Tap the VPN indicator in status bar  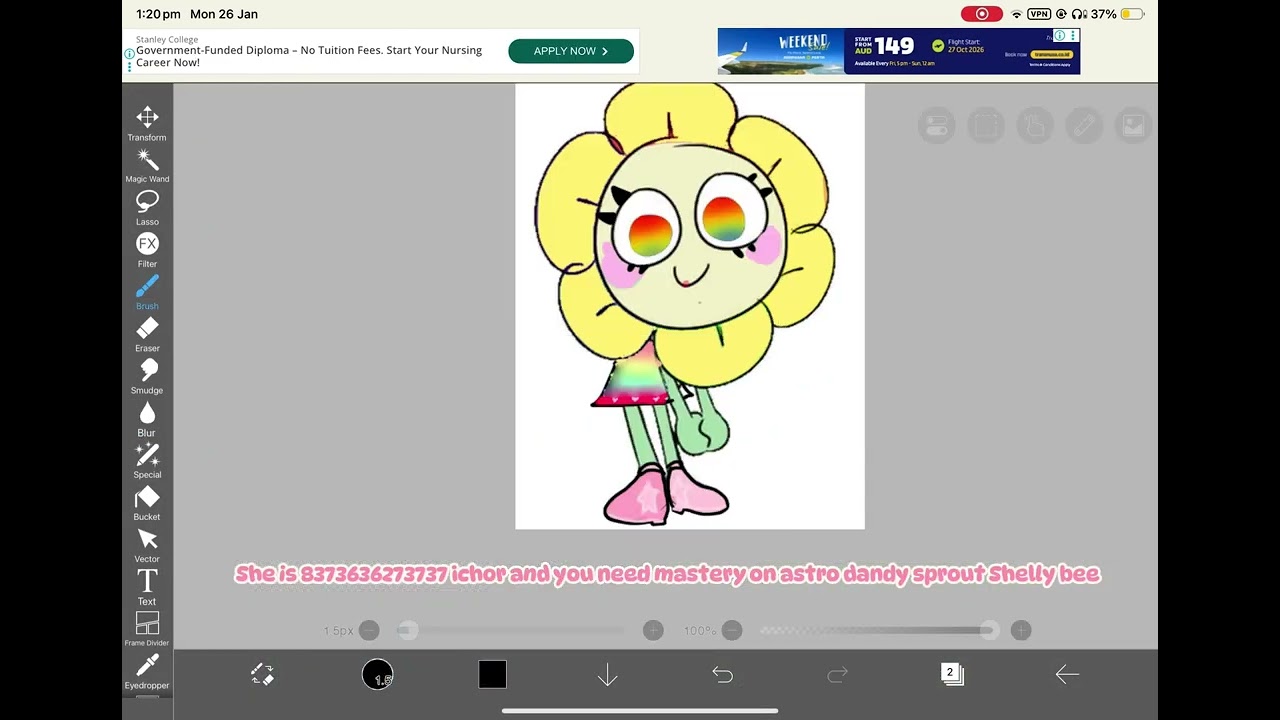pyautogui.click(x=1039, y=14)
